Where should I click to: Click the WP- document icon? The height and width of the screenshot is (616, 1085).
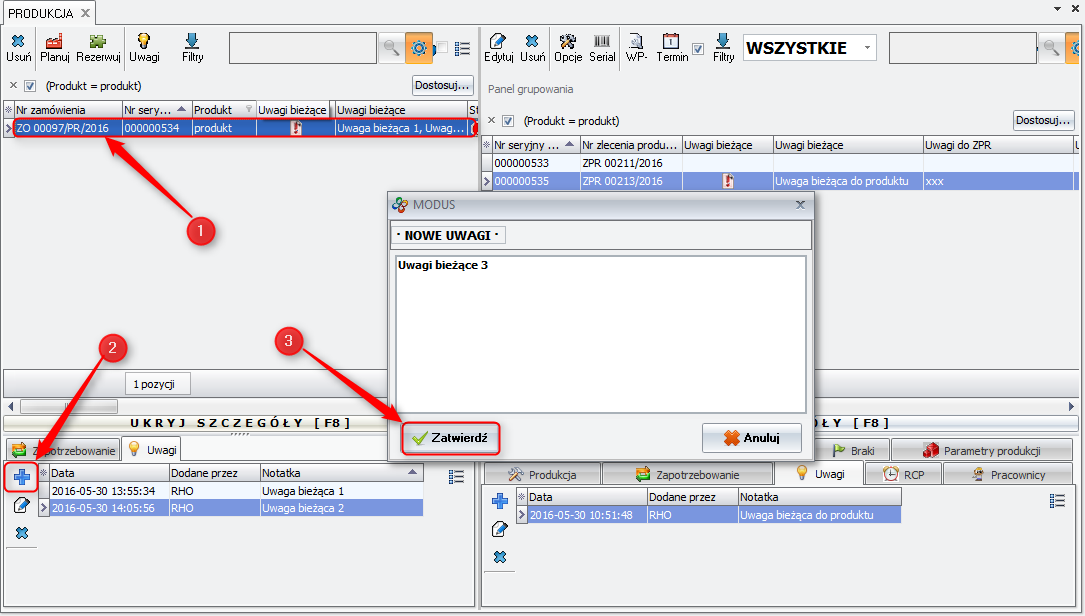pos(636,48)
